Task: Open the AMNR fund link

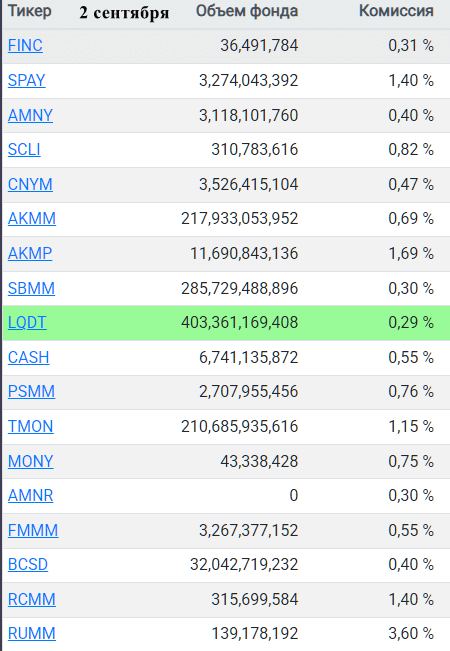Action: click(31, 495)
